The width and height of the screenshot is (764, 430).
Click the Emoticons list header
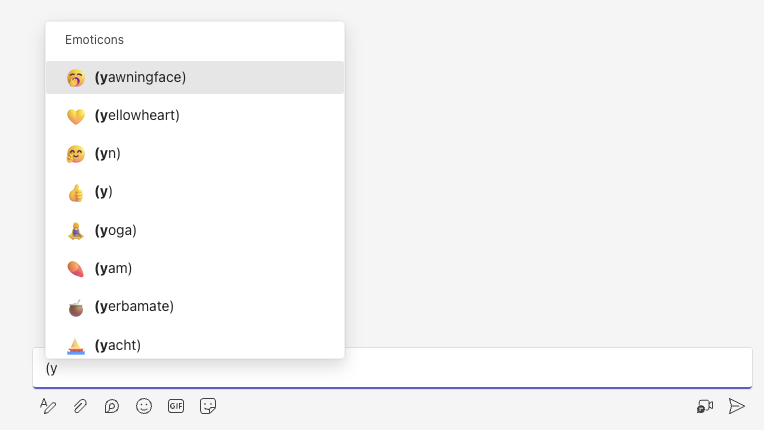tap(94, 40)
